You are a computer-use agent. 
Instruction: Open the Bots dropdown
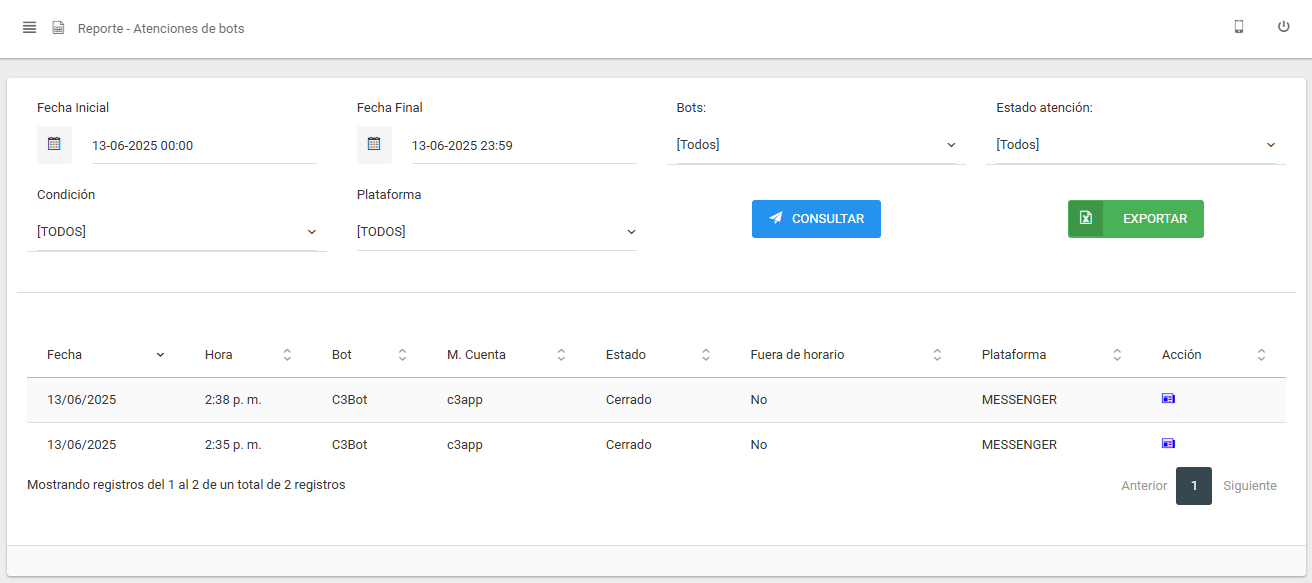point(815,144)
